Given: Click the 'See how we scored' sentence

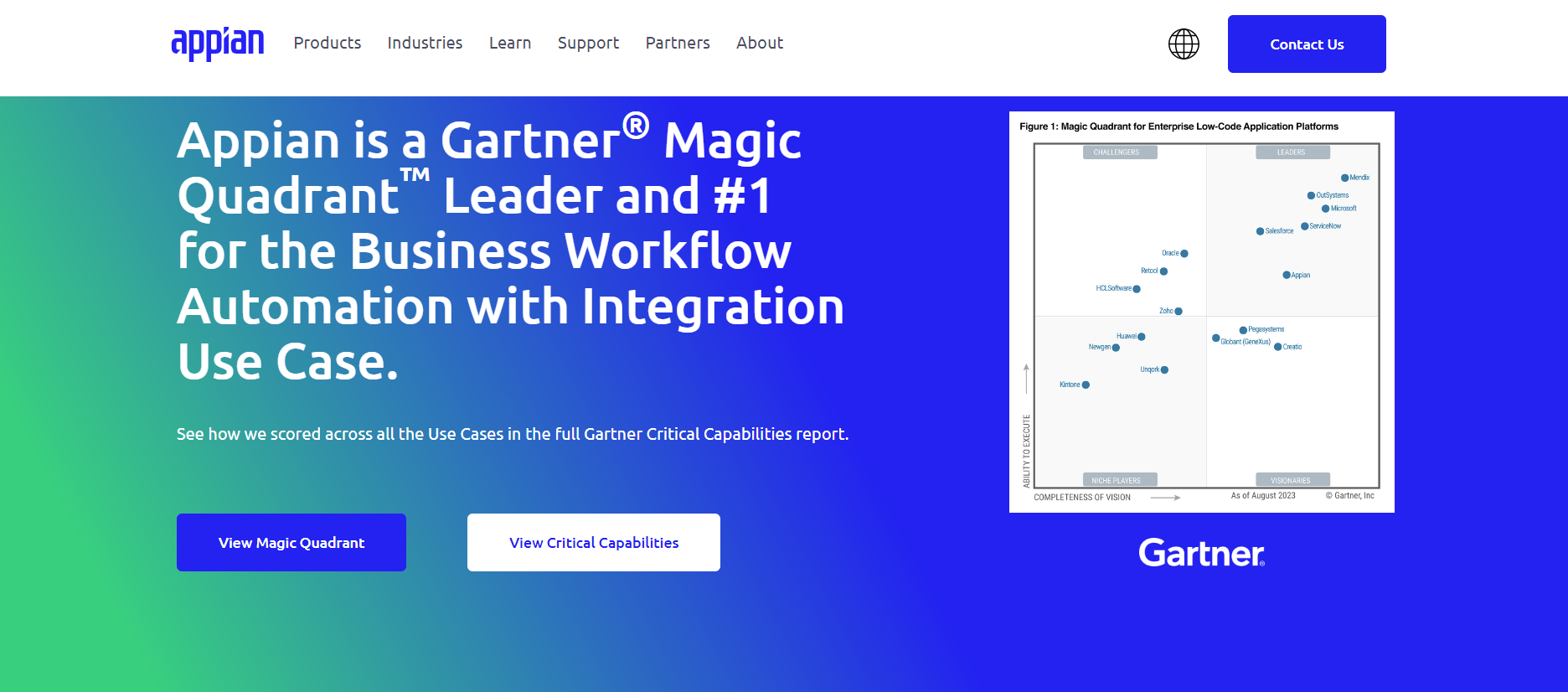Looking at the screenshot, I should point(513,434).
